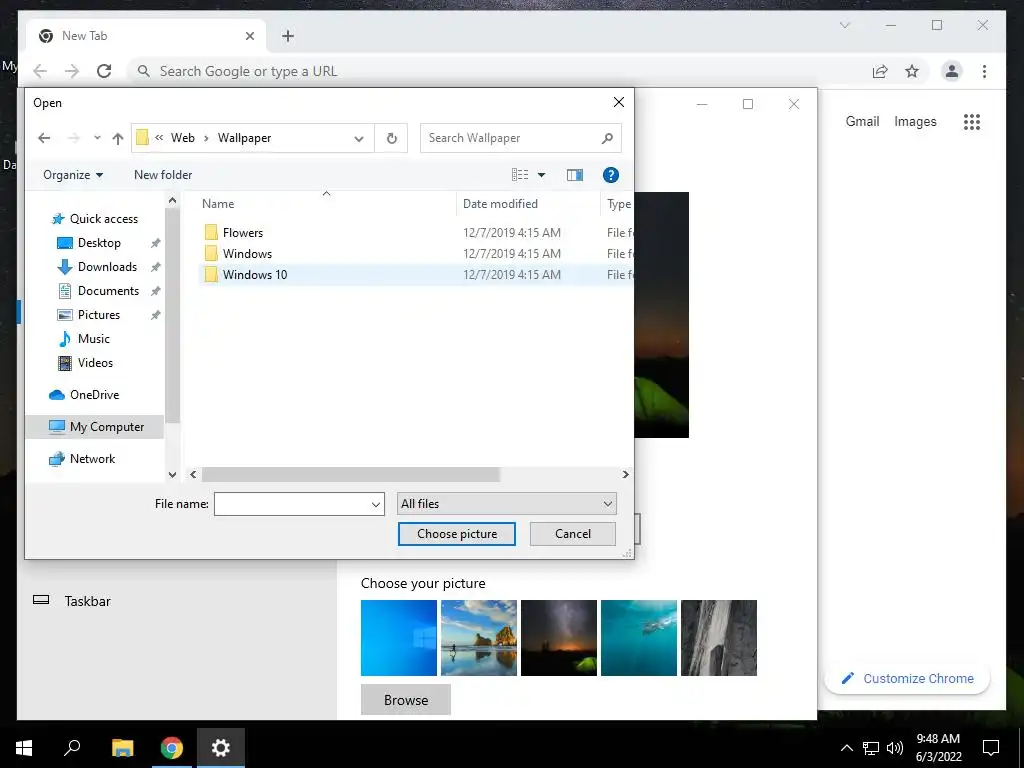This screenshot has width=1024, height=768.
Task: Click Customize Chrome button
Action: (907, 679)
